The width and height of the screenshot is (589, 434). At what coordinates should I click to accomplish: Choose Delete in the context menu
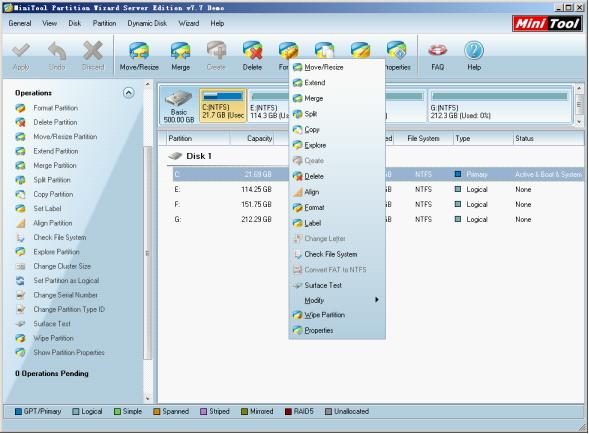(337, 176)
